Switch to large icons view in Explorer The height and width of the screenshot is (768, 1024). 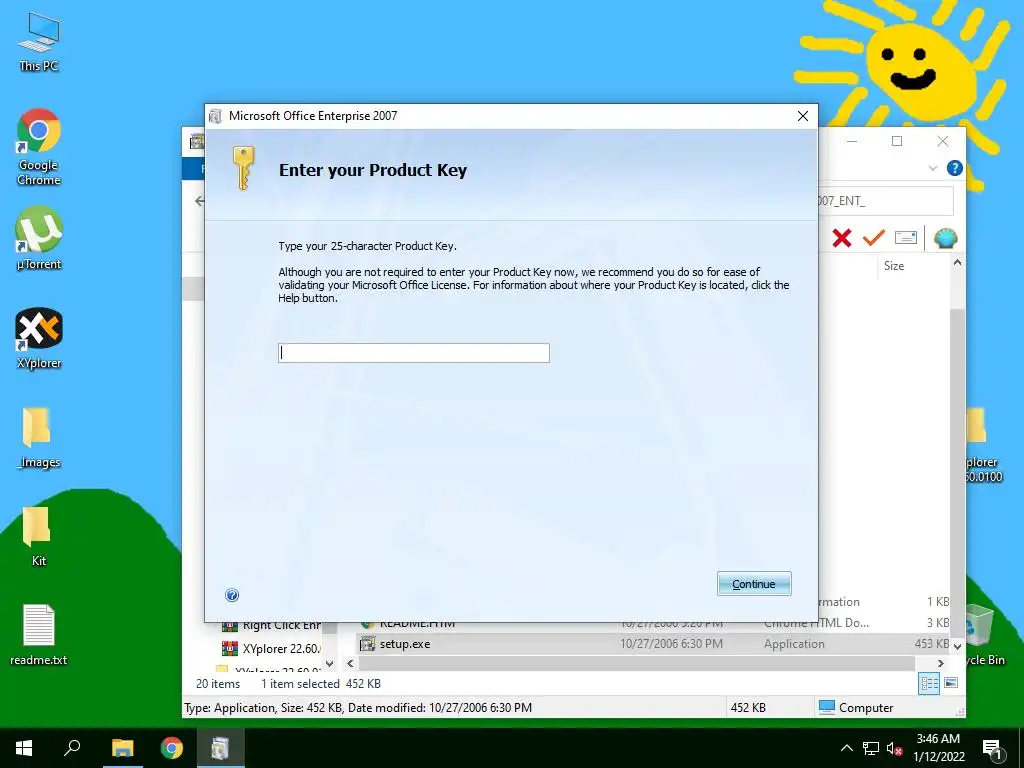951,683
